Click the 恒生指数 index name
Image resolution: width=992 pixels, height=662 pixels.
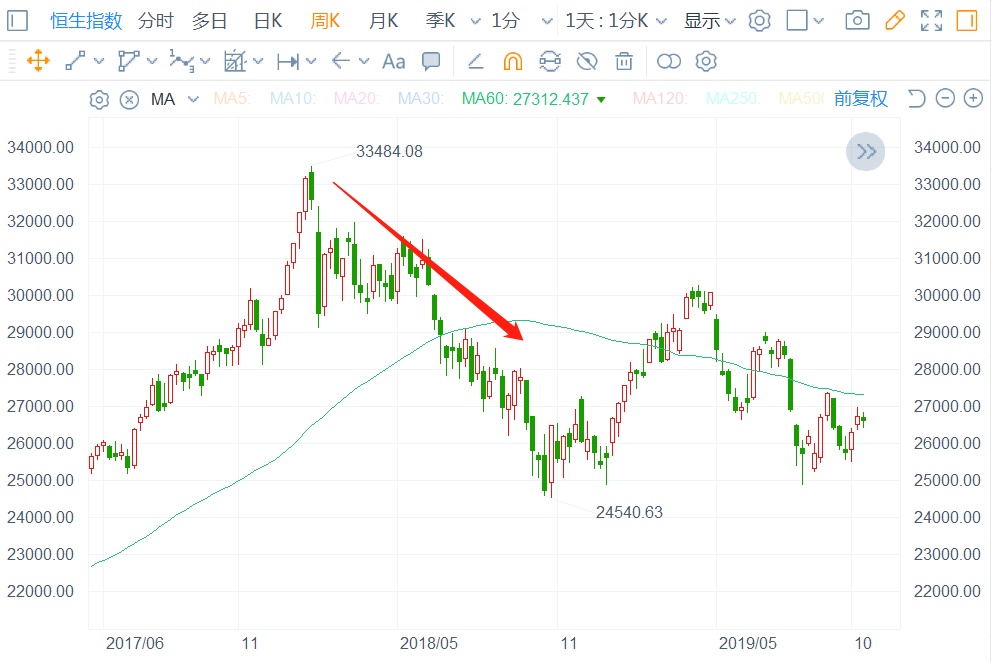pos(87,20)
